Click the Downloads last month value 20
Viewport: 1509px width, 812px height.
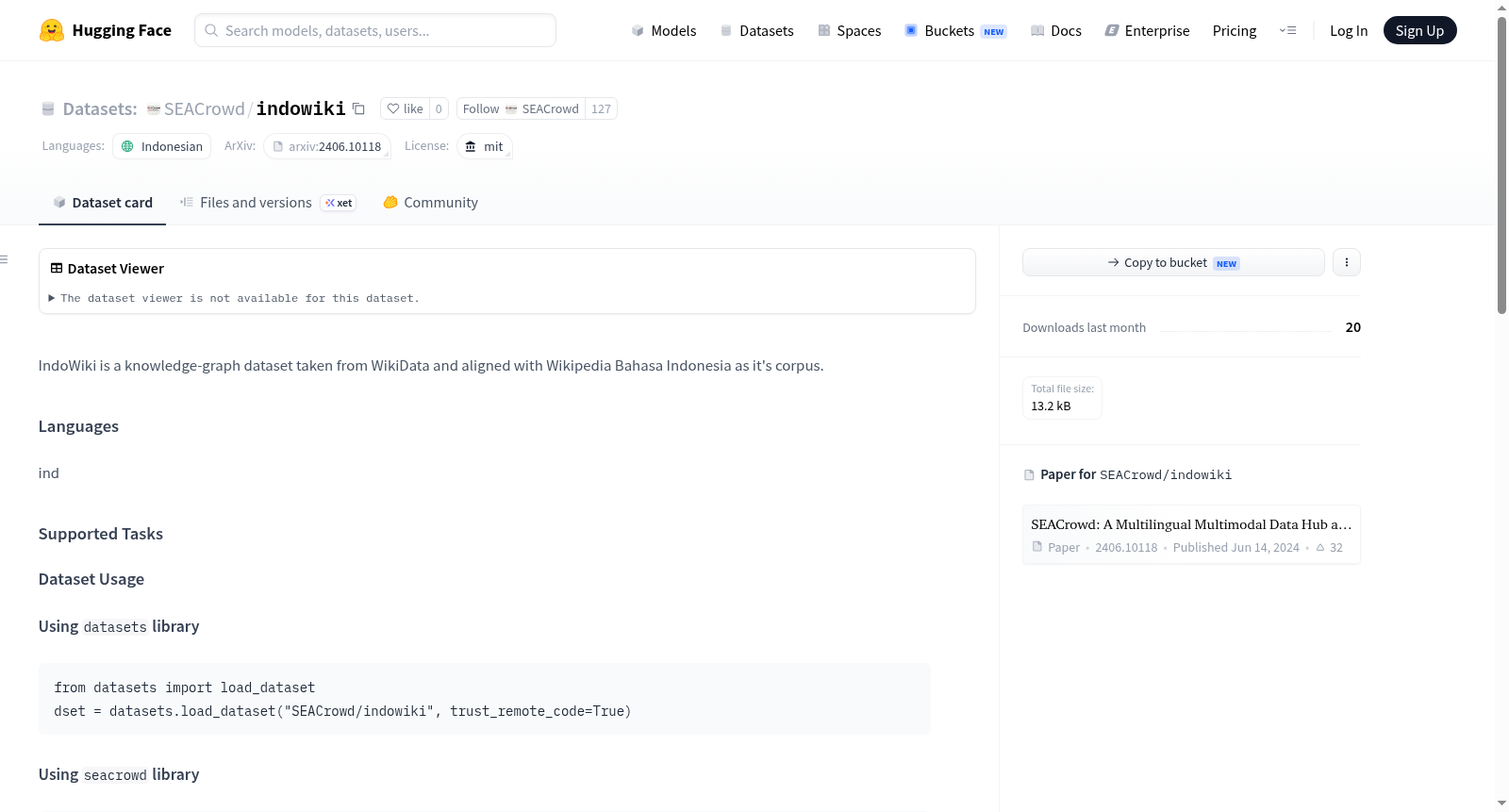click(x=1353, y=327)
